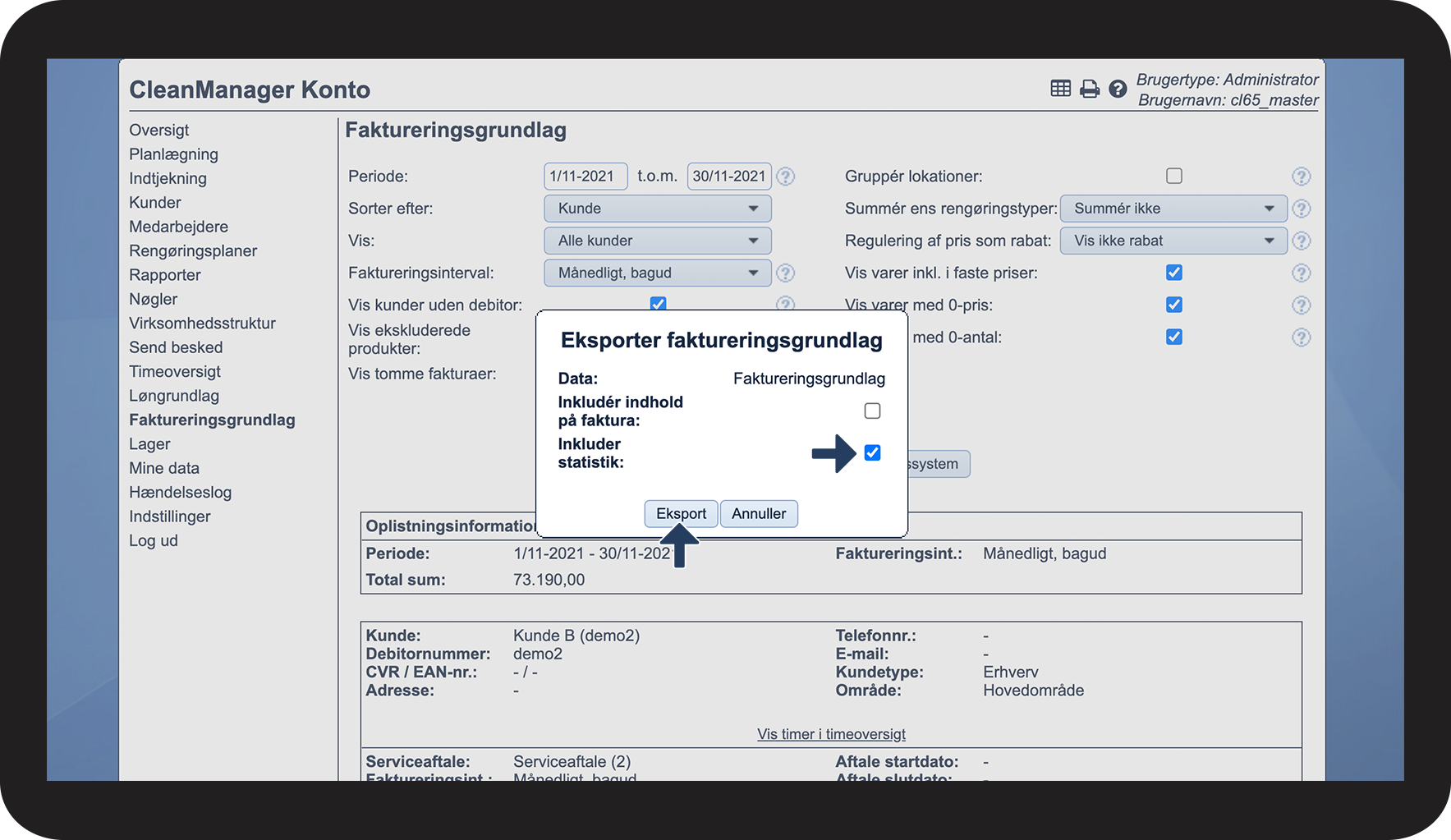Click Annuller to cancel the export
This screenshot has height=840, width=1451.
click(x=759, y=514)
